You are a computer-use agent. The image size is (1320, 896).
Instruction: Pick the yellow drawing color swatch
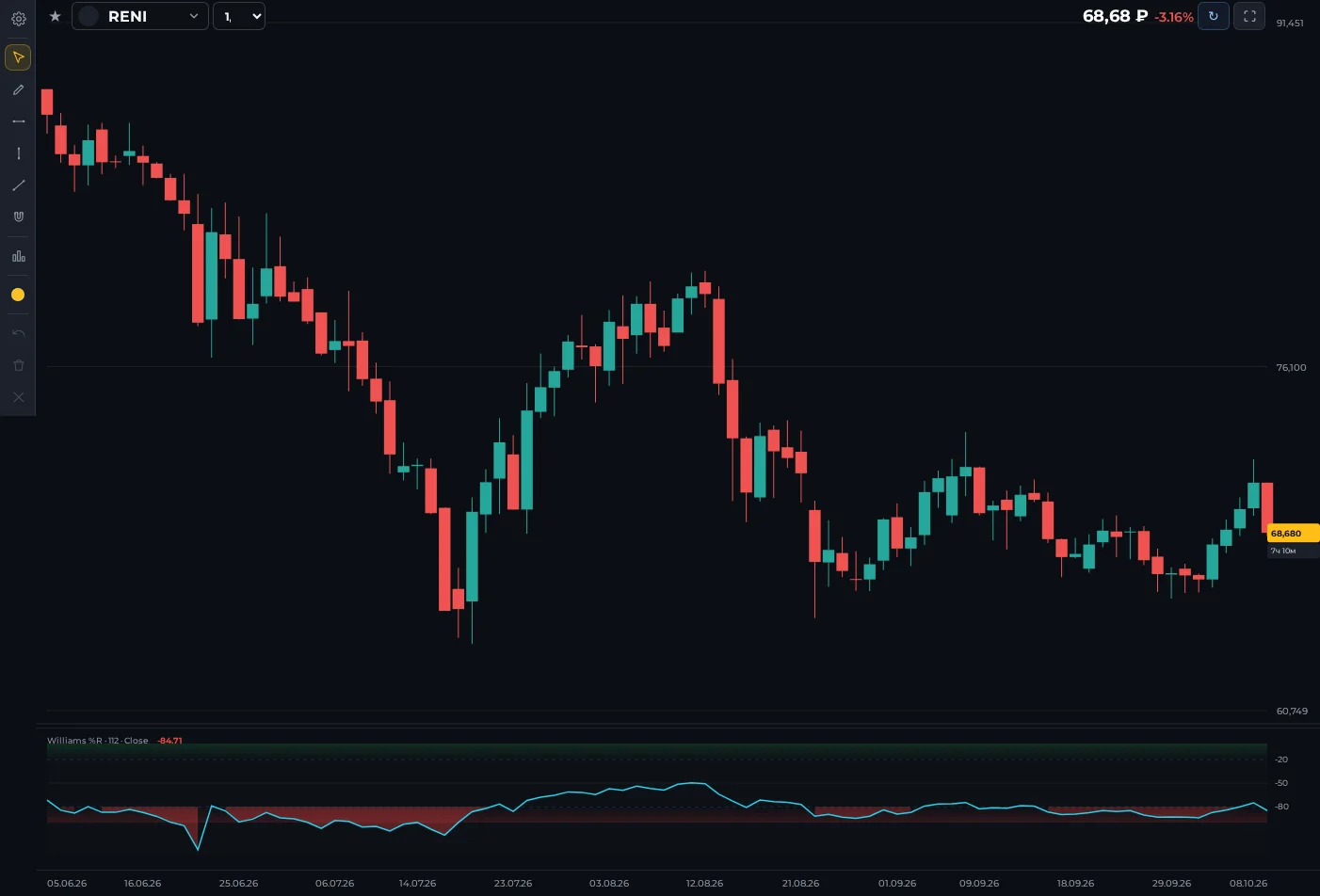click(x=18, y=295)
